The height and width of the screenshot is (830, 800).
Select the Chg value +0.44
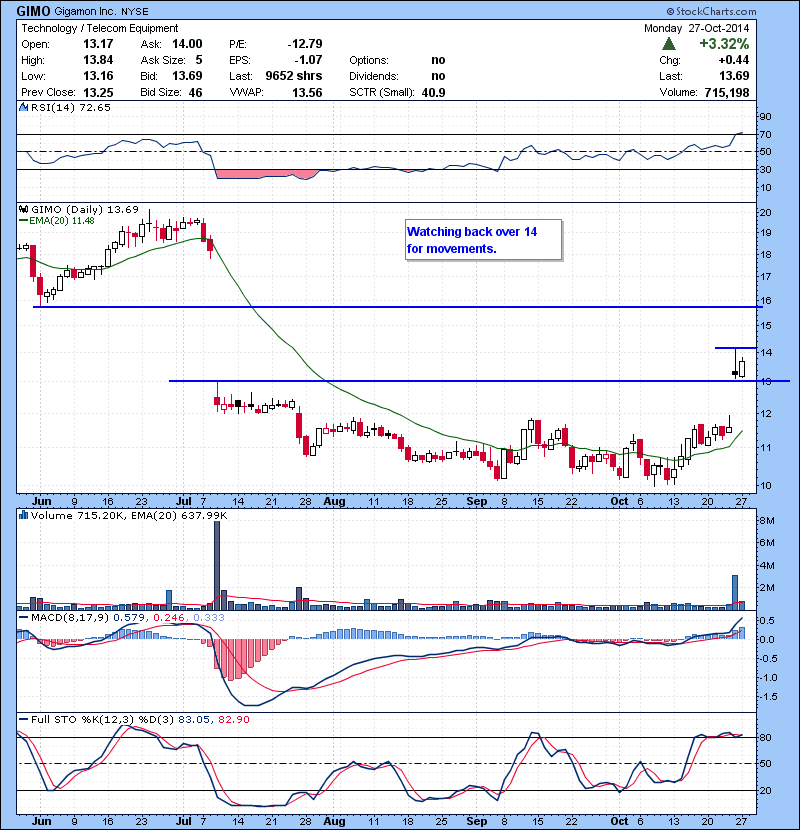click(x=733, y=60)
